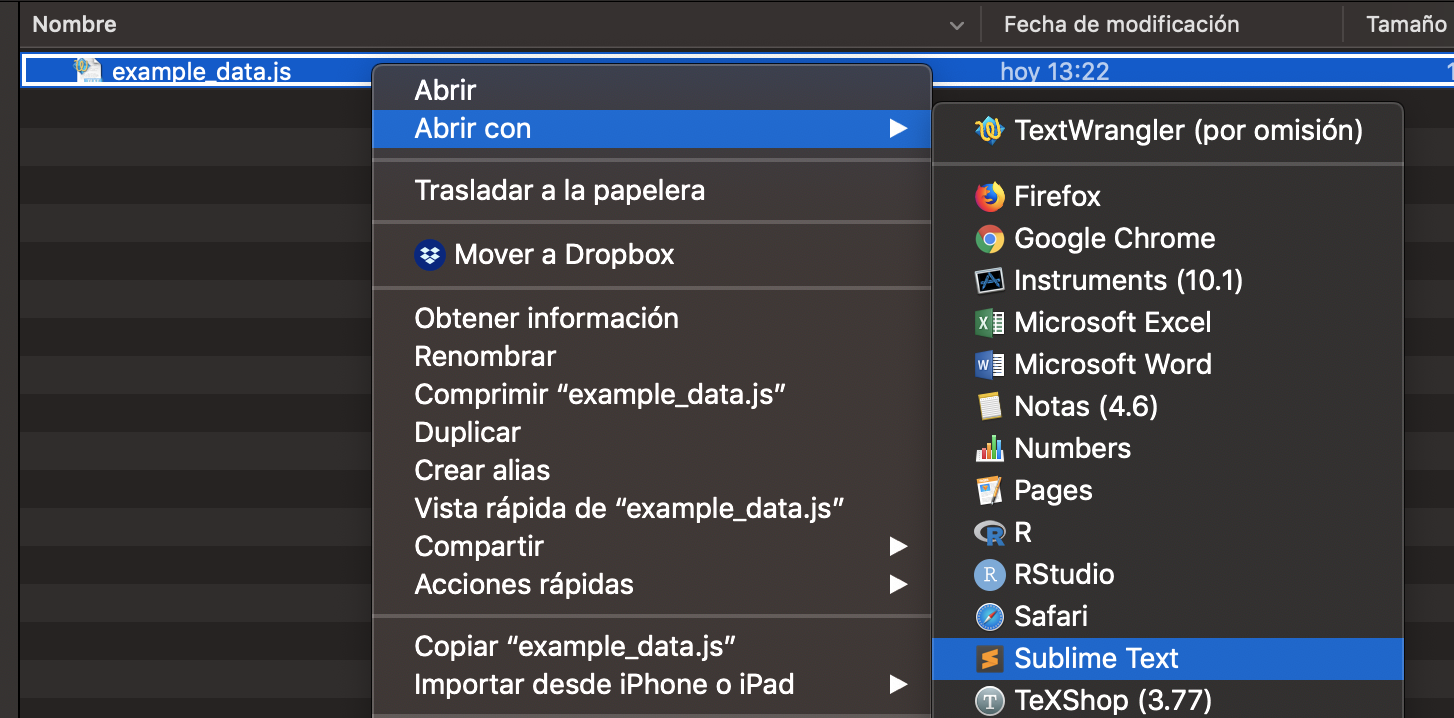Click the Pages app icon
The height and width of the screenshot is (718, 1454).
pos(989,491)
